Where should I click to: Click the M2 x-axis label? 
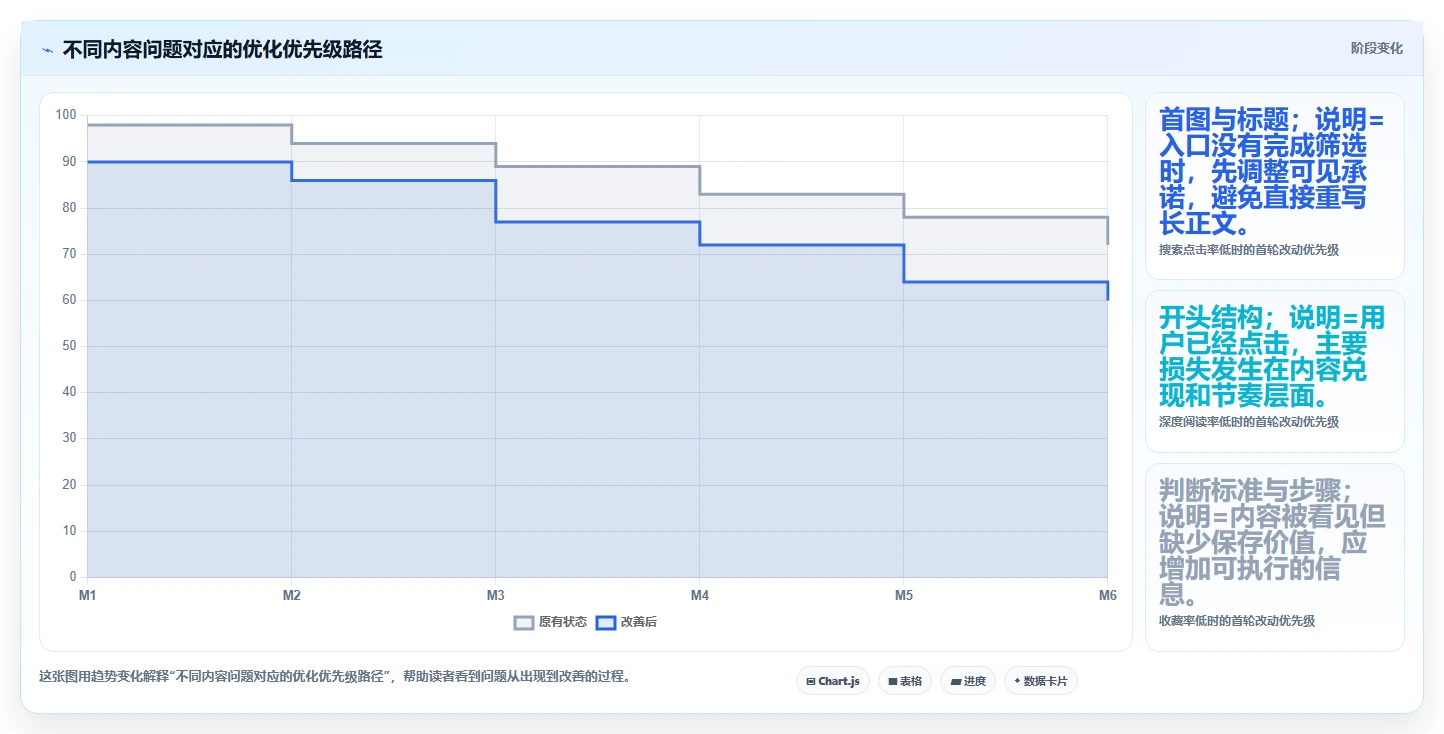pyautogui.click(x=291, y=596)
